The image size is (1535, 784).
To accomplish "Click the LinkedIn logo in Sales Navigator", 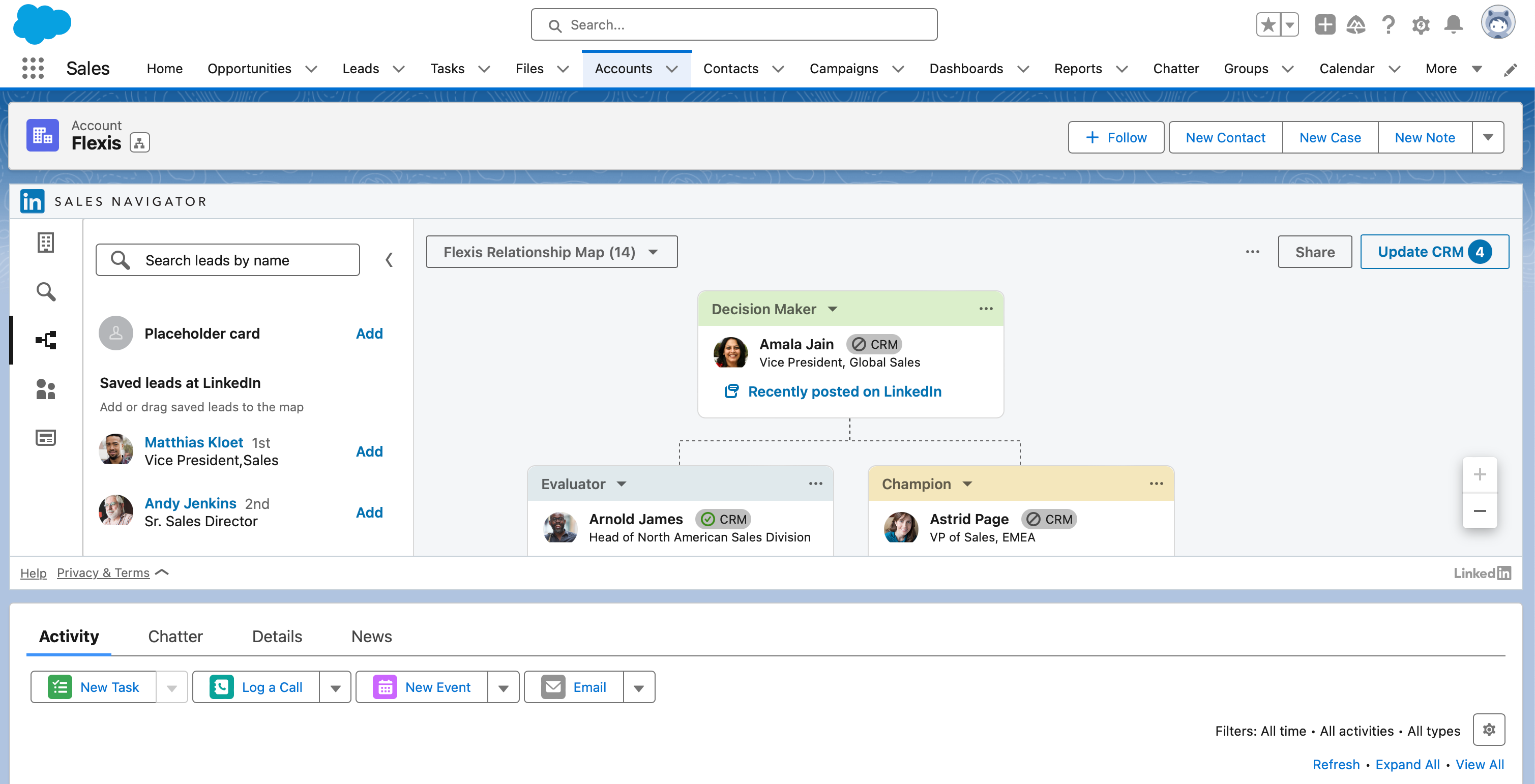I will click(x=32, y=201).
